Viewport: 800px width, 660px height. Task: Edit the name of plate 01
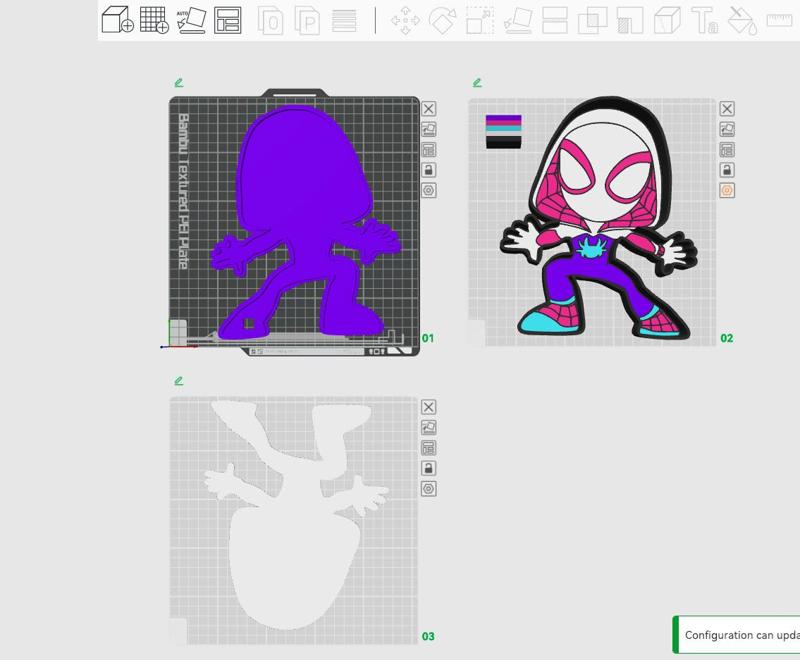[x=179, y=83]
